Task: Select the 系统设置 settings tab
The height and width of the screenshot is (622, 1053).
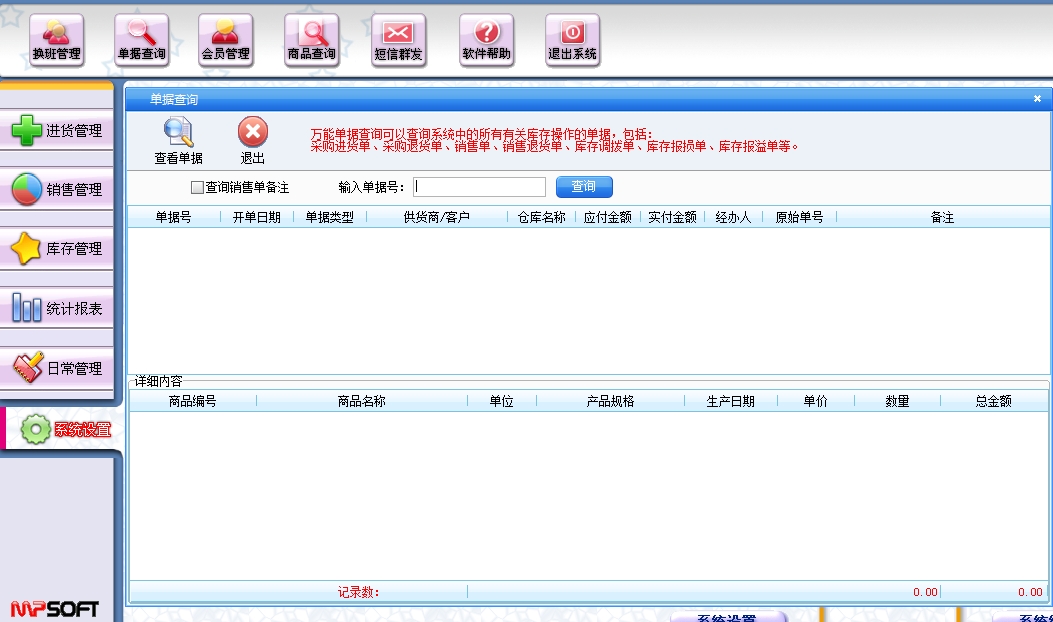Action: (x=64, y=430)
